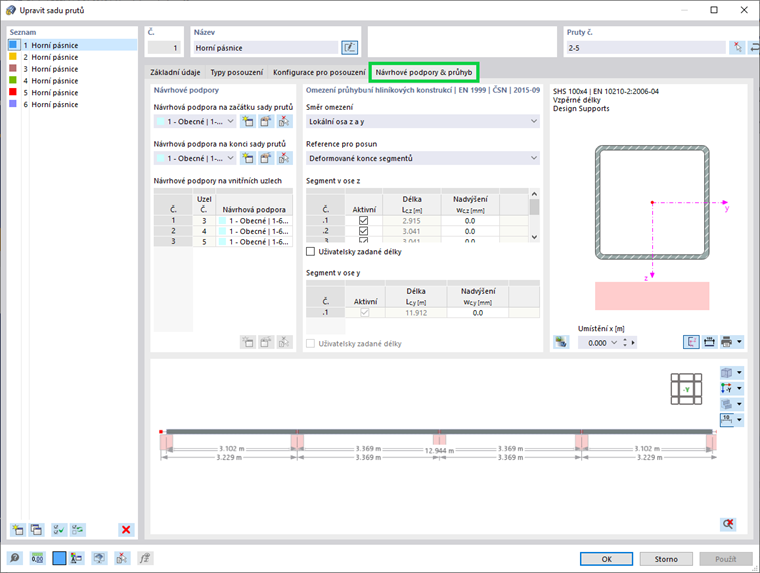
Task: Click invert selection icon below list
Action: click(78, 529)
